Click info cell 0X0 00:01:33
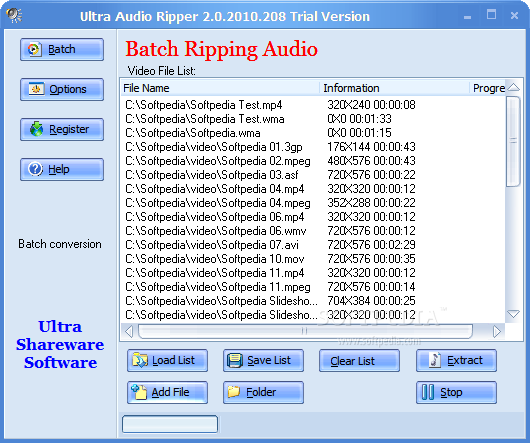 click(x=359, y=119)
